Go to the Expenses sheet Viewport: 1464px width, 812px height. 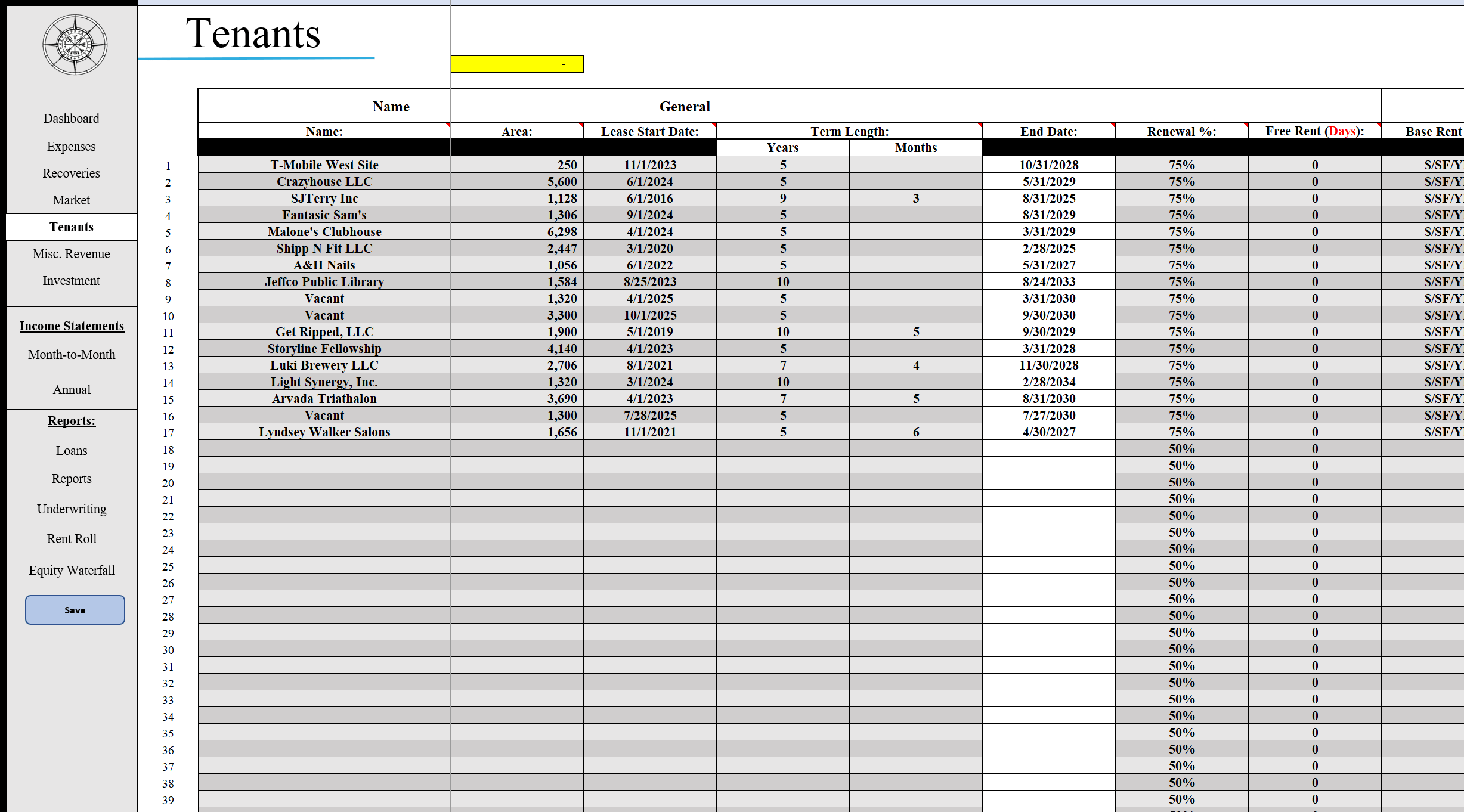coord(71,146)
